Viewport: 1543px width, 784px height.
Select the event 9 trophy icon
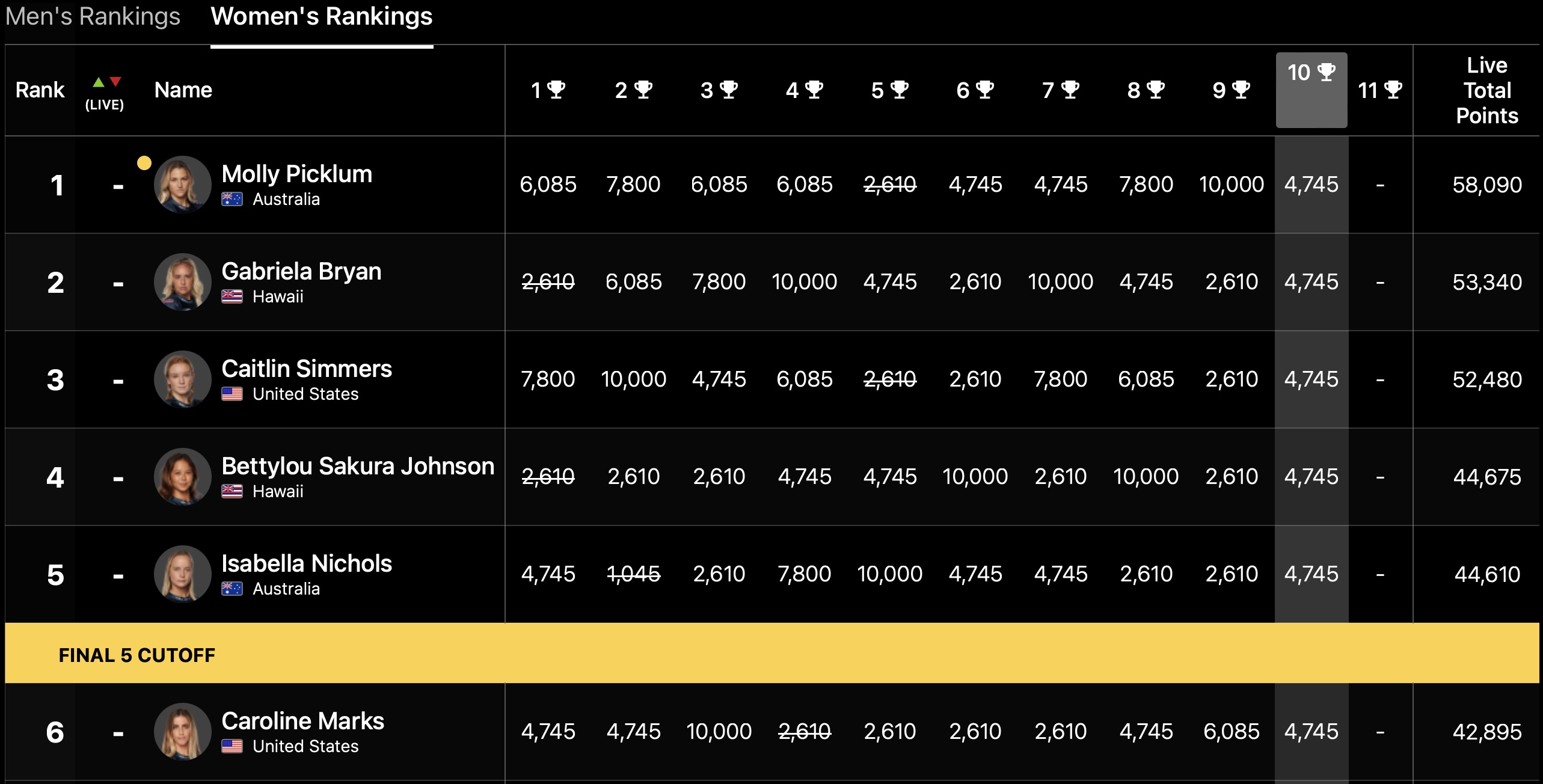pos(1241,90)
